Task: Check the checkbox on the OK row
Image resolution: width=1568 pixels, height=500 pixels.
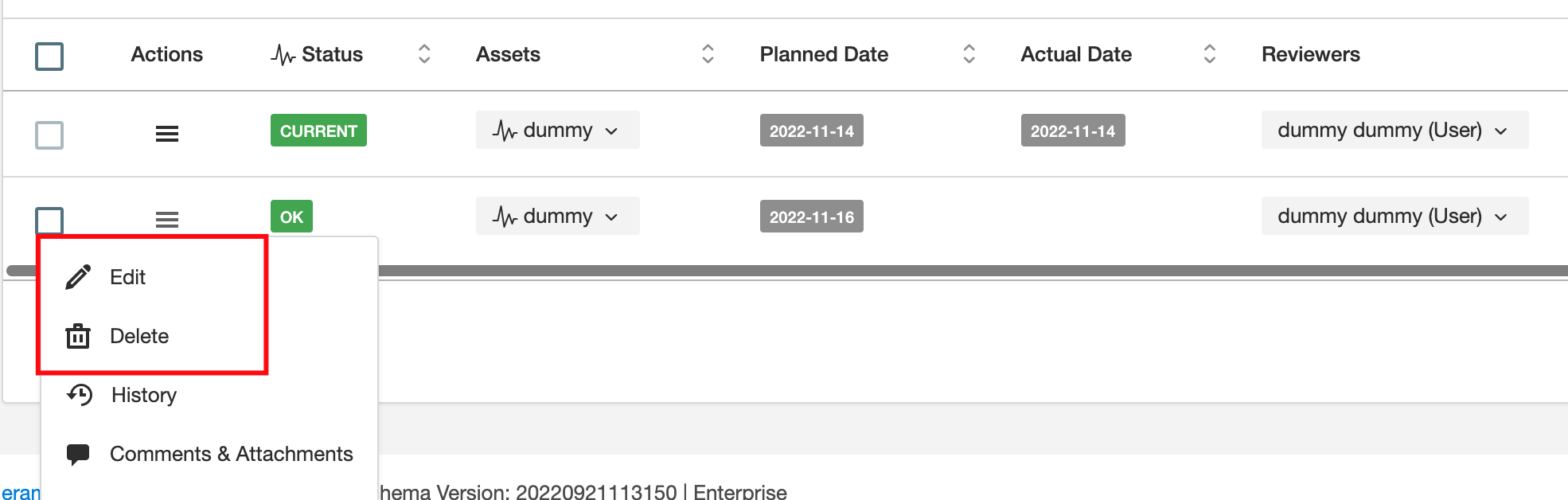Action: pos(49,219)
